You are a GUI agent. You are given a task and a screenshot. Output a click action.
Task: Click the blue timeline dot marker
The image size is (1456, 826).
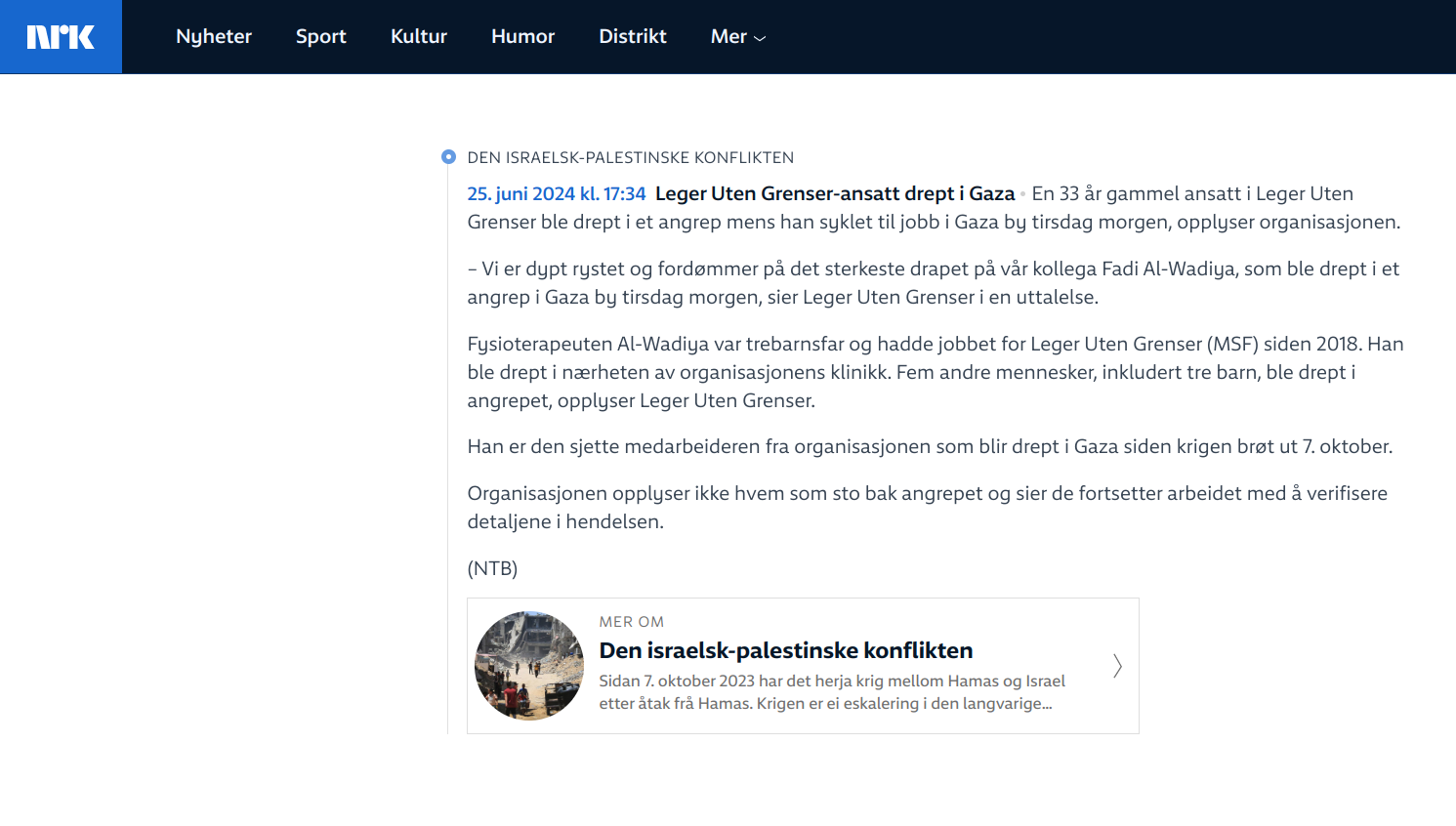[448, 157]
